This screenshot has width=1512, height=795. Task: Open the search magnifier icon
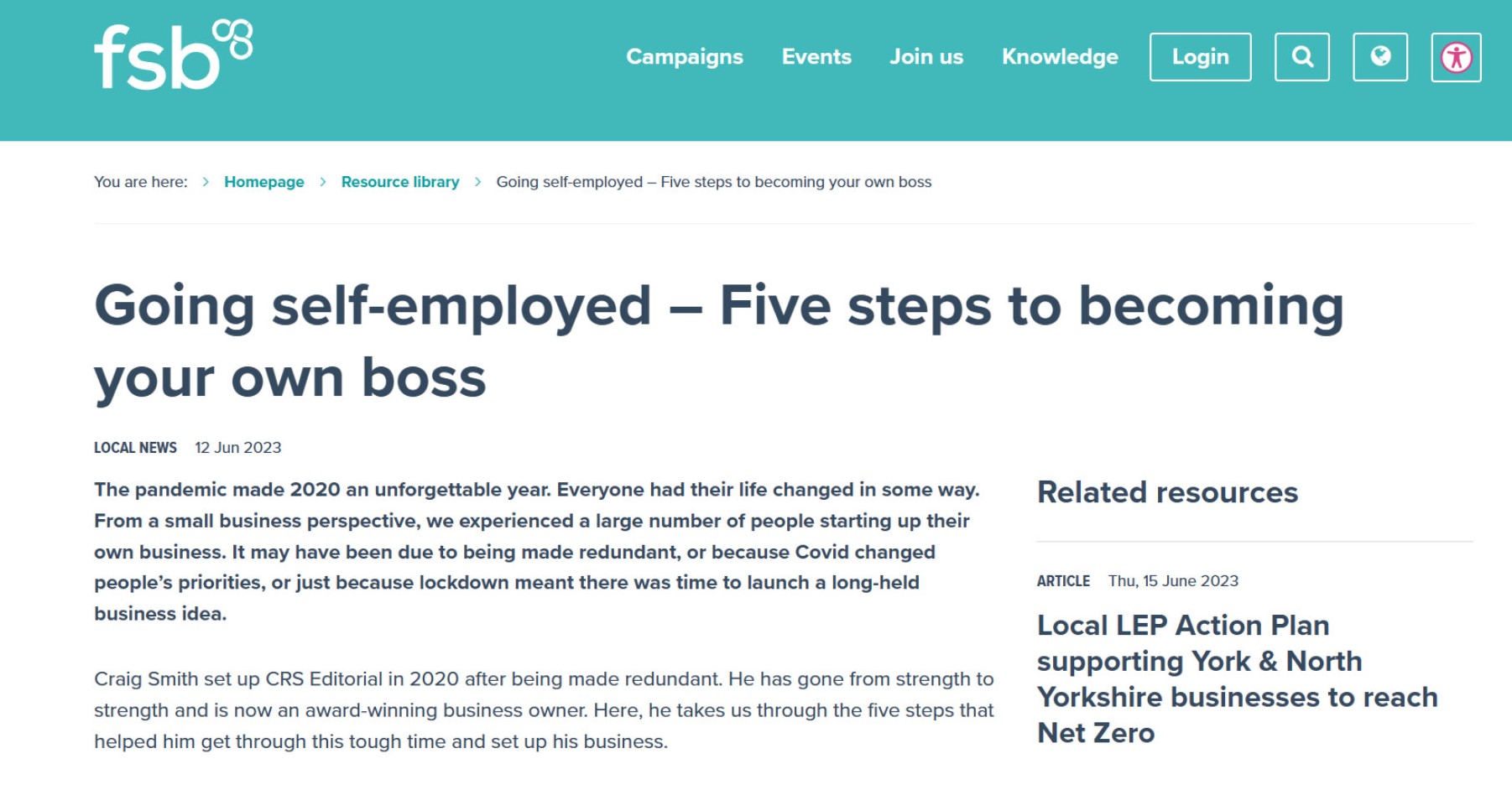pyautogui.click(x=1301, y=57)
